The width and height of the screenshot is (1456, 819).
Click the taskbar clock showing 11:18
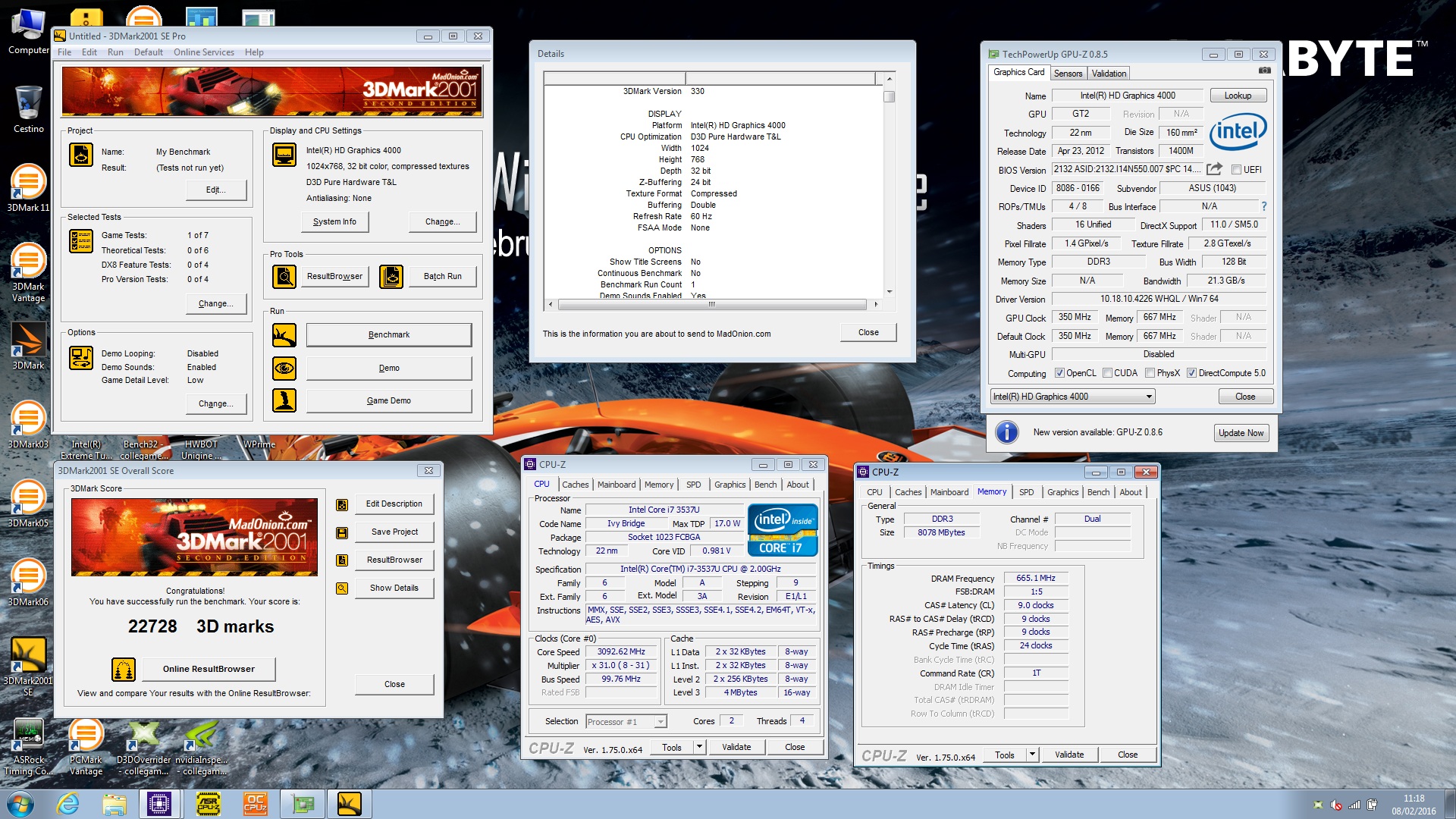(x=1414, y=805)
